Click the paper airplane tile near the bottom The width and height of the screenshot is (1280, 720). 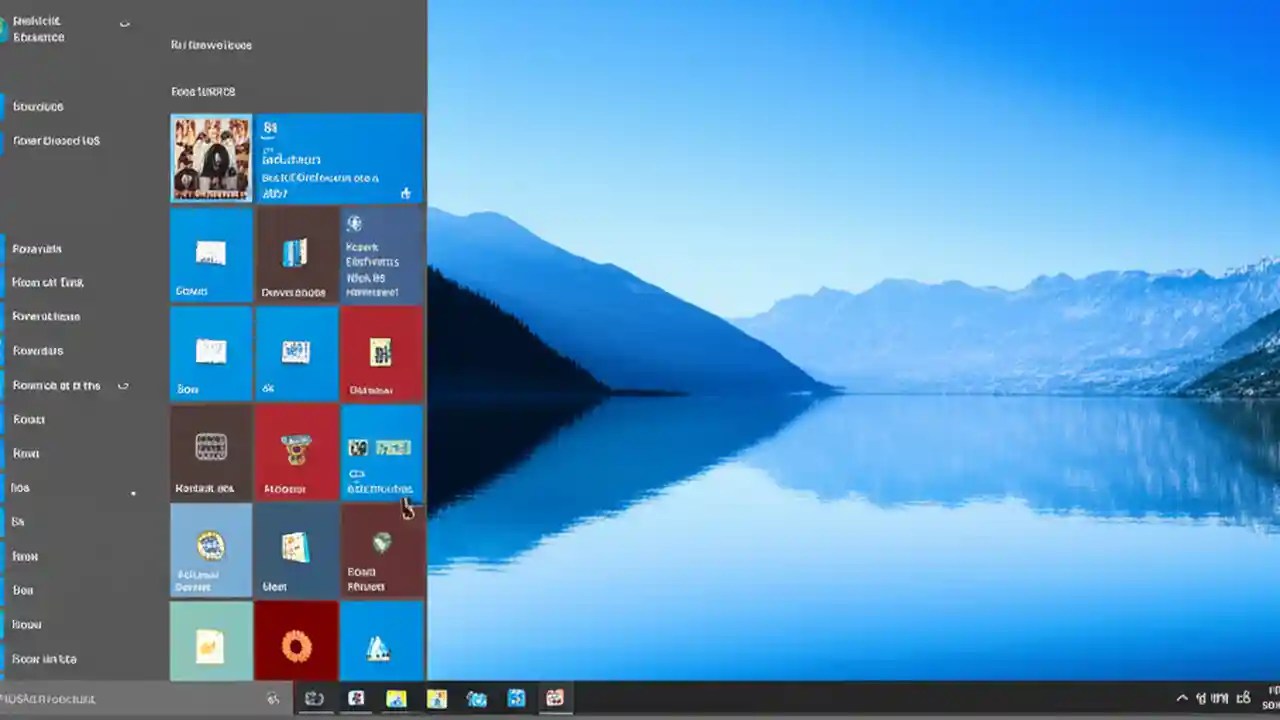coord(381,645)
